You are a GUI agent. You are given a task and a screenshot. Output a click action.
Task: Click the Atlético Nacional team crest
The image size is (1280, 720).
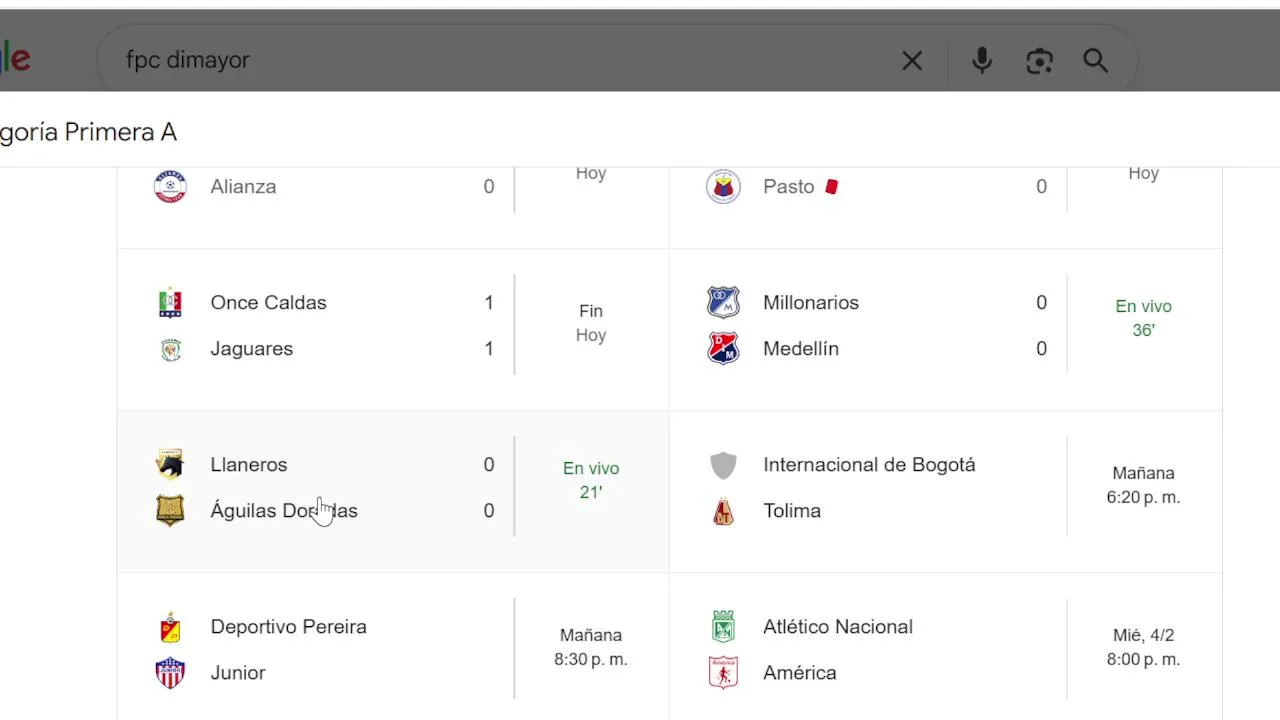click(x=723, y=627)
